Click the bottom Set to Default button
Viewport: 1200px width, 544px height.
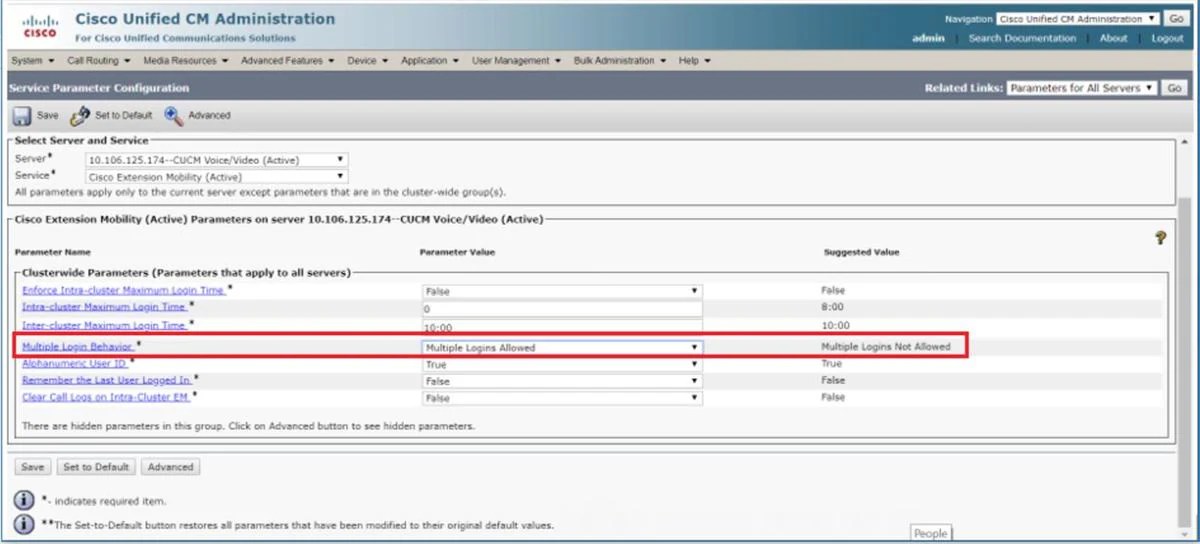[x=96, y=467]
